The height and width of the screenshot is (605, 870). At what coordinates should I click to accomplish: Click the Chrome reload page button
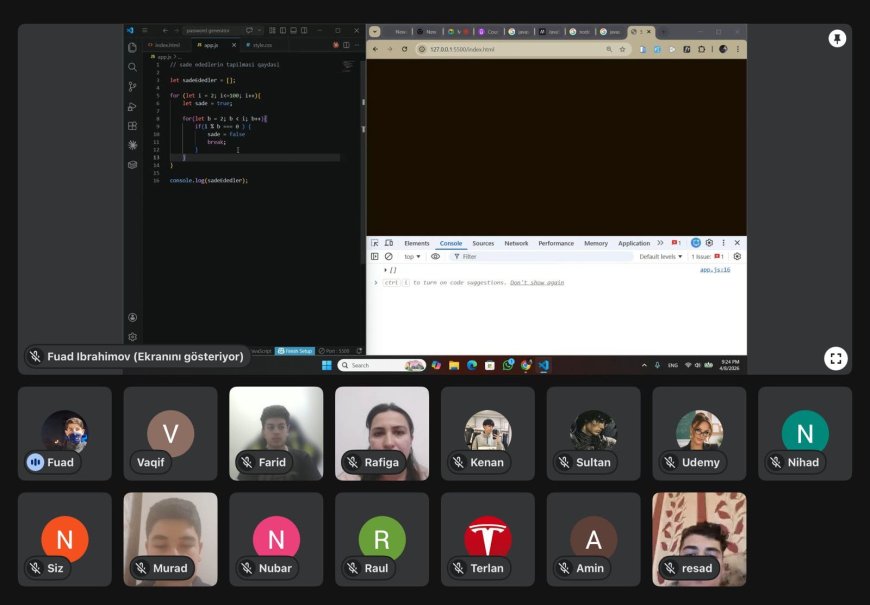point(404,49)
